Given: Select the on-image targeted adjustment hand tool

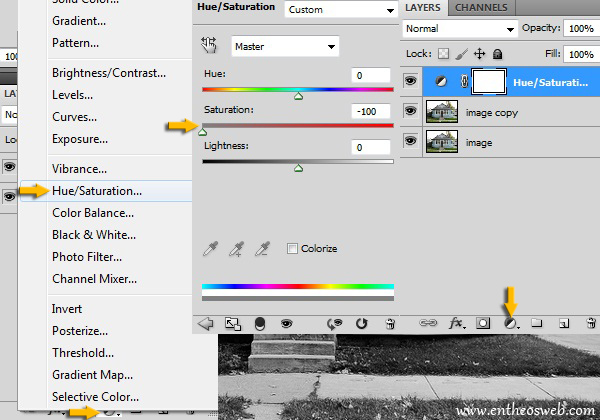Looking at the screenshot, I should click(x=209, y=45).
